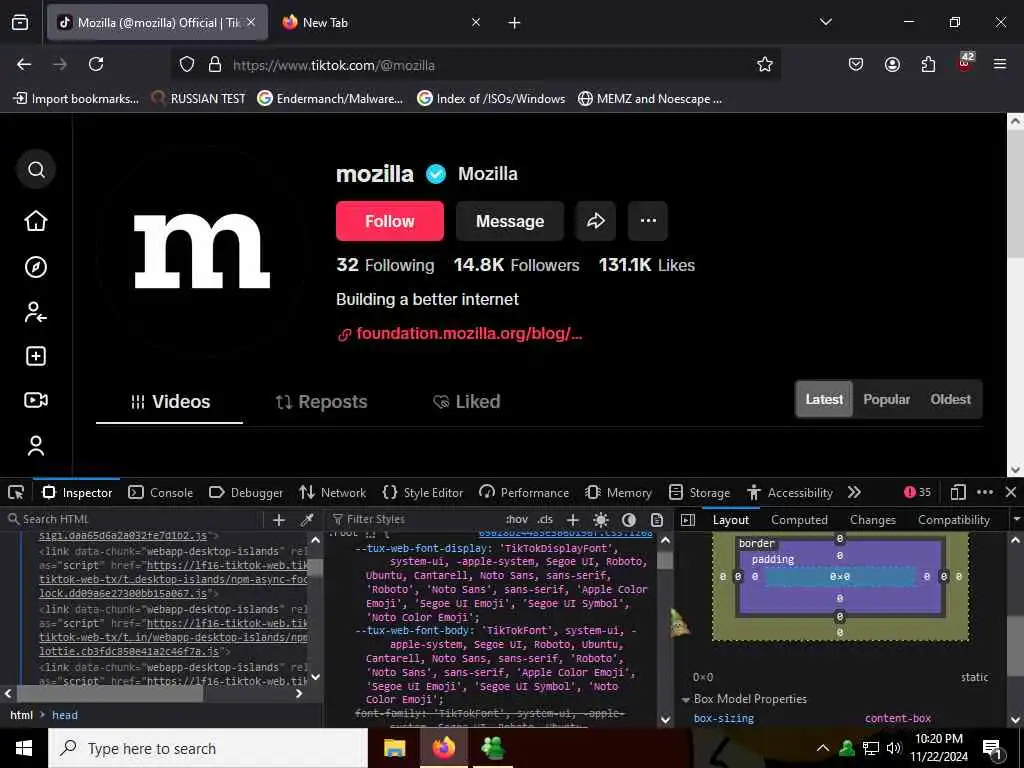The width and height of the screenshot is (1024, 768).
Task: Open the Profile person icon in sidebar
Action: [x=36, y=445]
